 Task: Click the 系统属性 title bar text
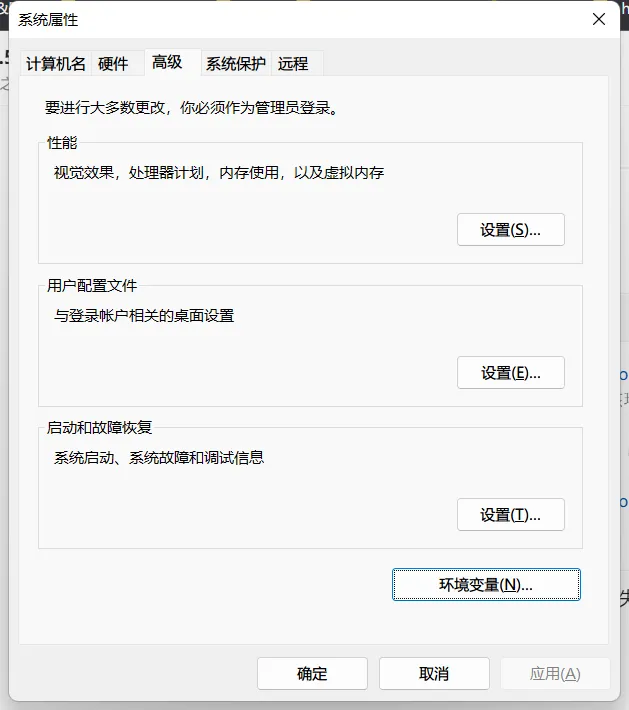(48, 20)
